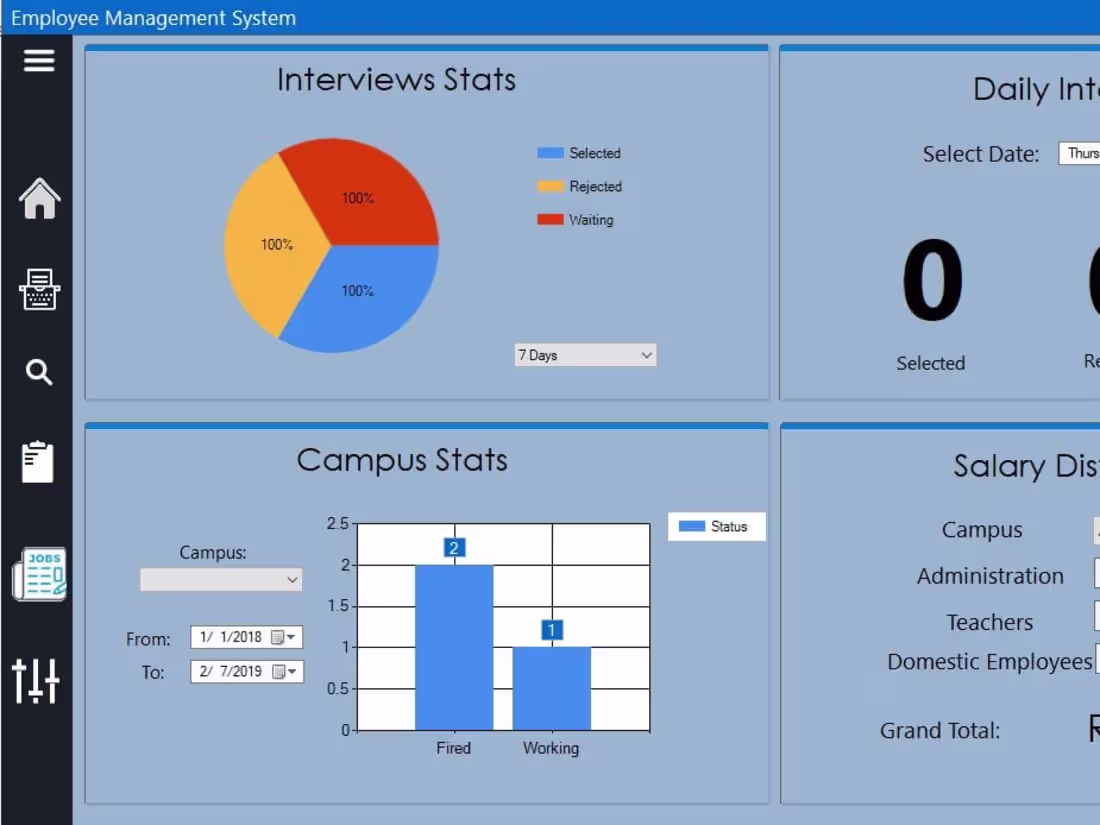Open the printing section from the sidebar

pos(39,292)
